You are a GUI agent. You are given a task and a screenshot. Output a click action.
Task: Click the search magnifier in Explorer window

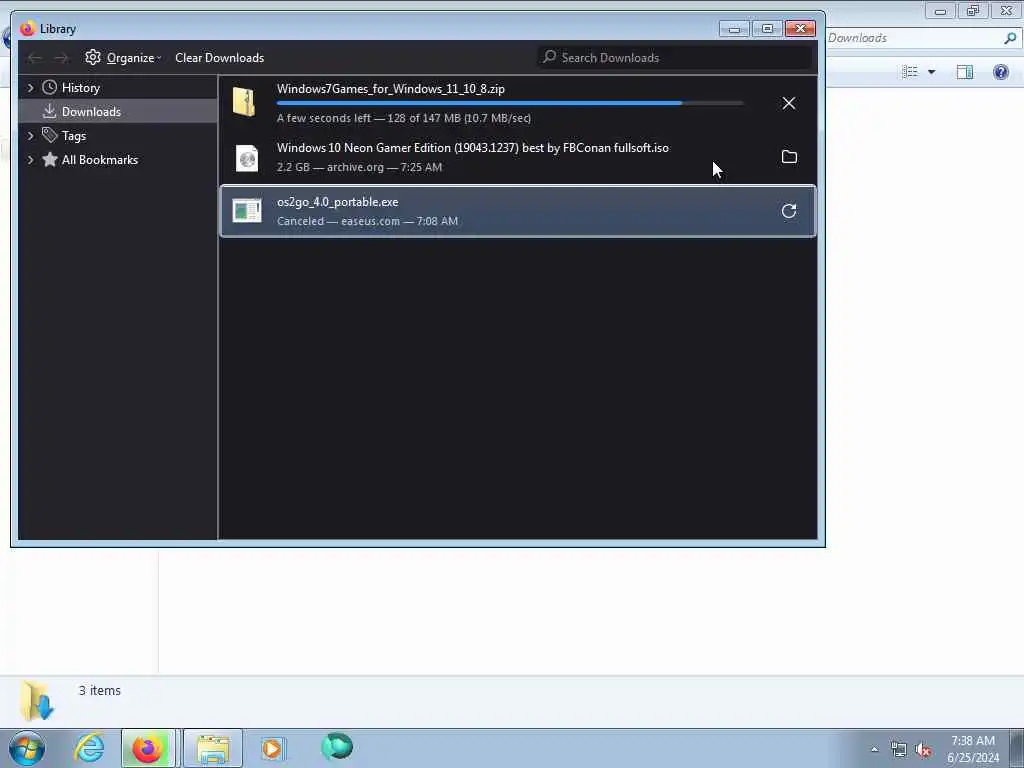(x=1010, y=38)
